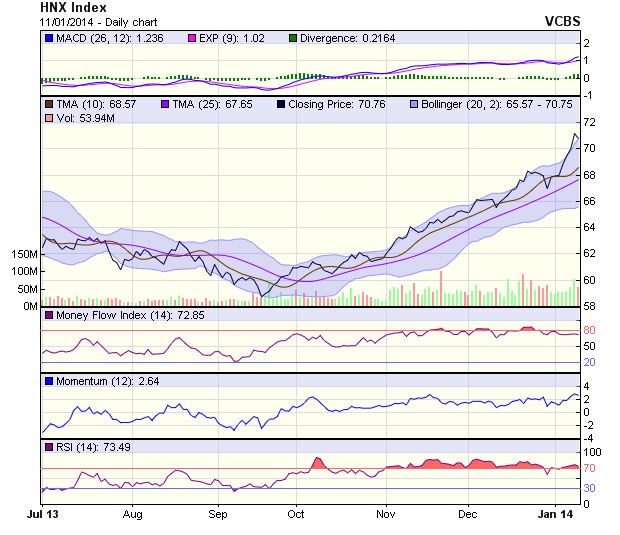
Task: Click the RSI (14) legend square
Action: pyautogui.click(x=49, y=446)
